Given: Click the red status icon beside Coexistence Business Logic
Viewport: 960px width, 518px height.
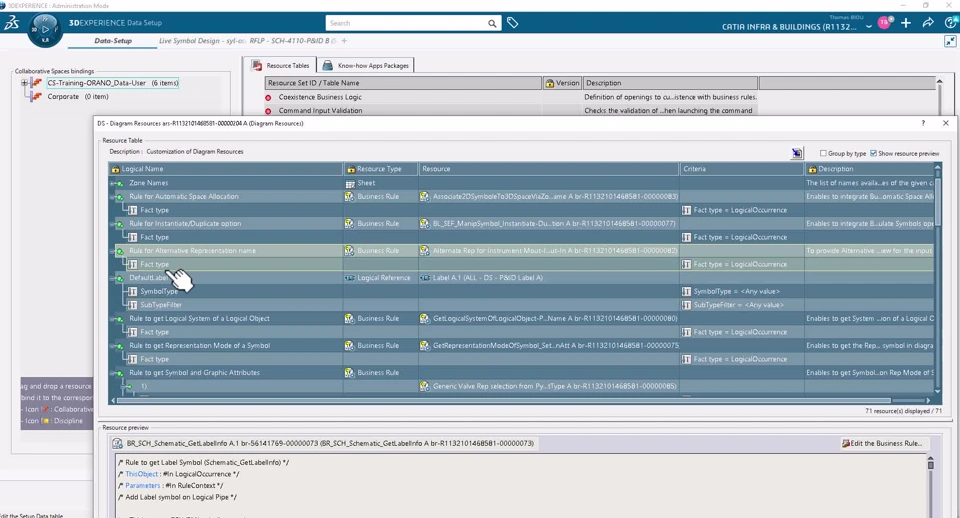Looking at the screenshot, I should point(268,97).
